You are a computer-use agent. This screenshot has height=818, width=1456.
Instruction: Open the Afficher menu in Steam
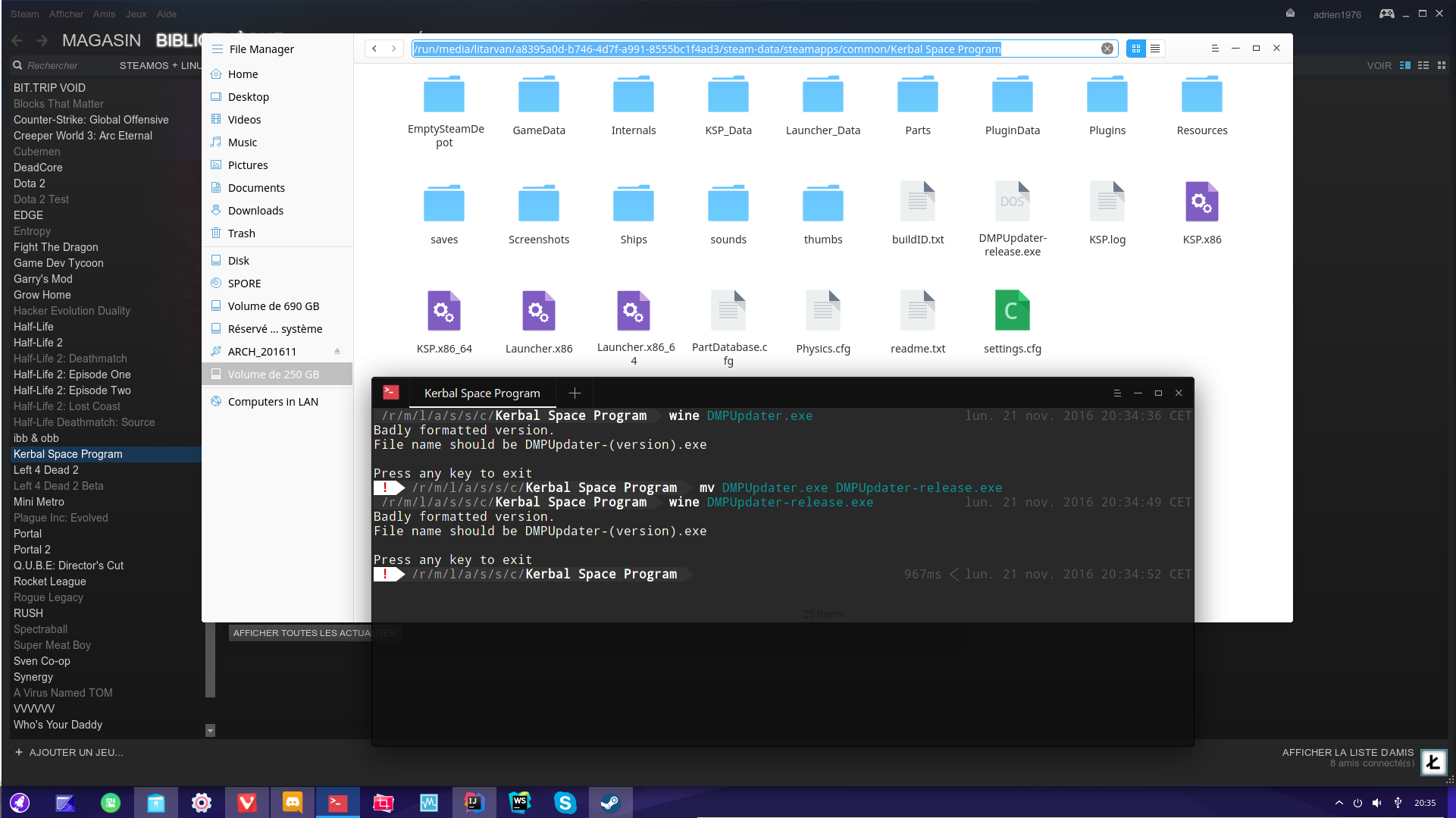[67, 14]
